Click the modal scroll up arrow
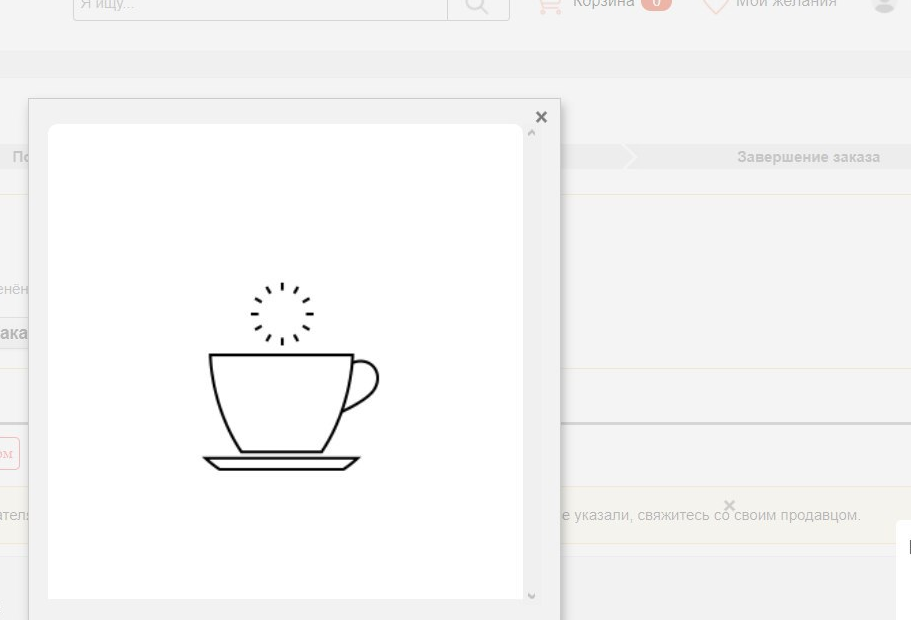This screenshot has height=620, width=911. pyautogui.click(x=531, y=133)
